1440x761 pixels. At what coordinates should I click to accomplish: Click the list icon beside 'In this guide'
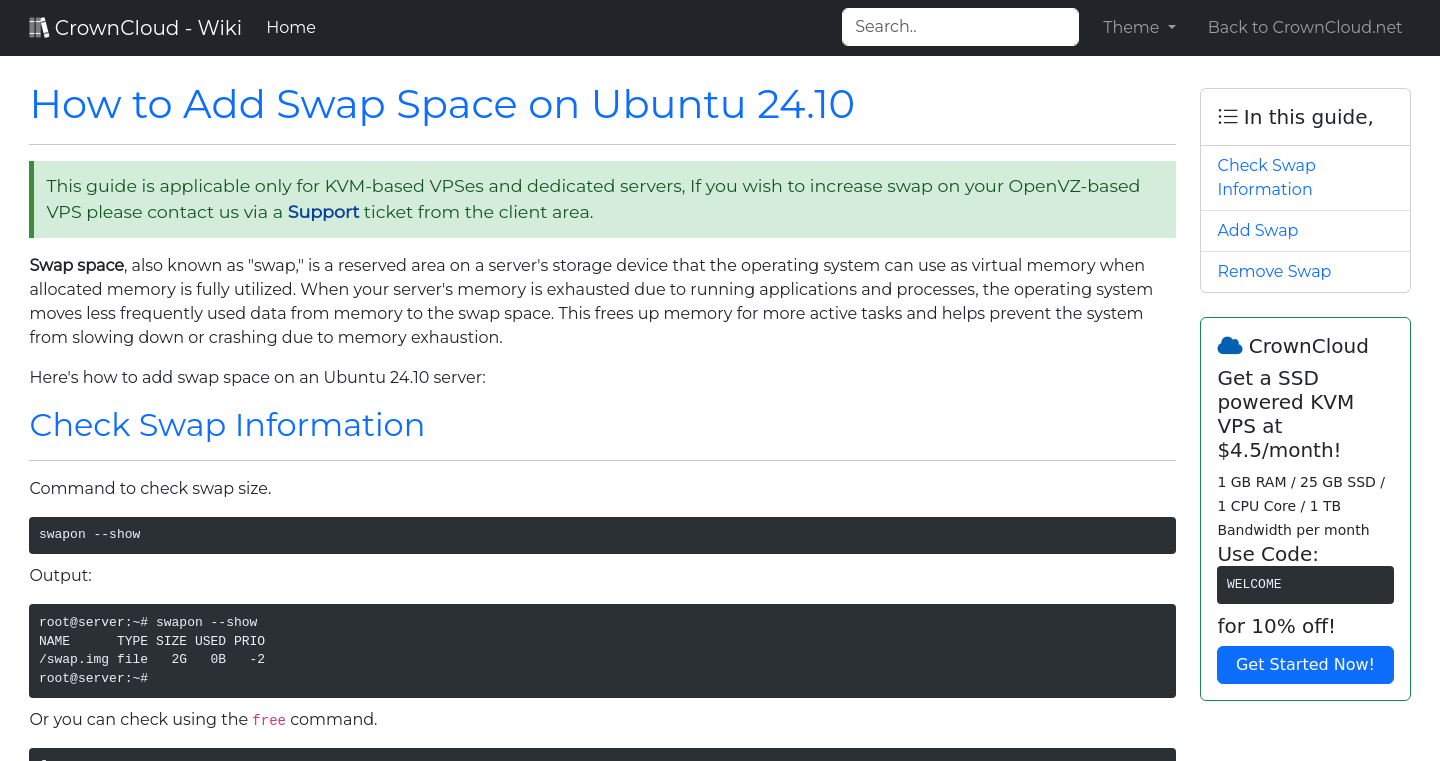coord(1227,116)
